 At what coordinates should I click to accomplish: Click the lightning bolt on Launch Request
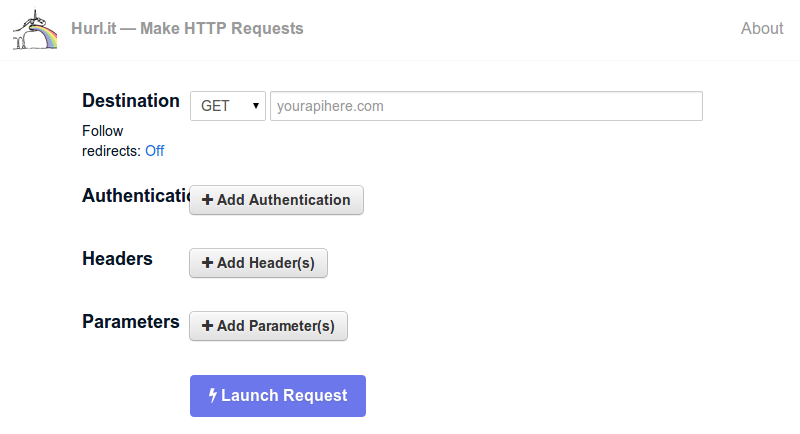point(212,396)
